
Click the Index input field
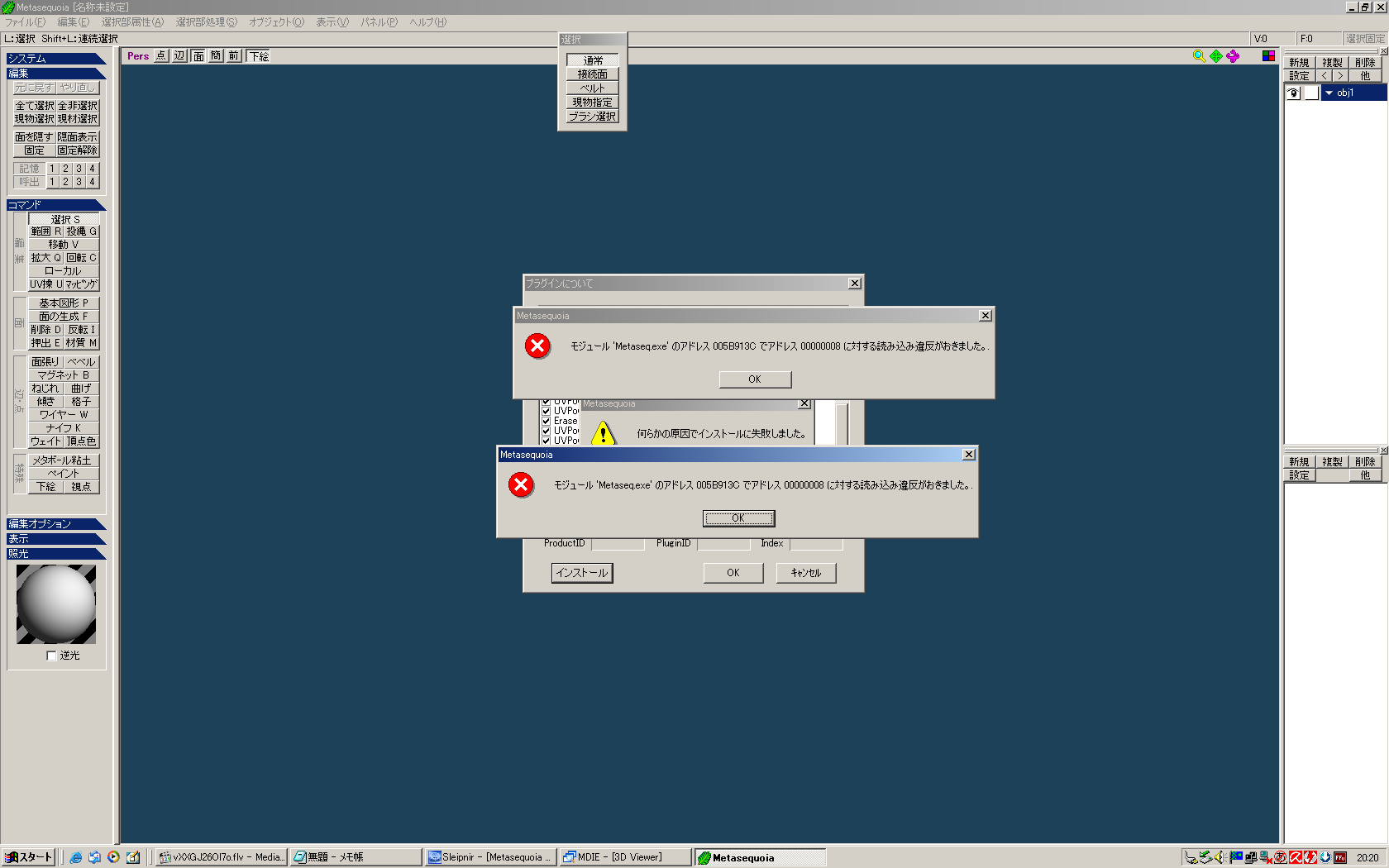click(x=816, y=543)
